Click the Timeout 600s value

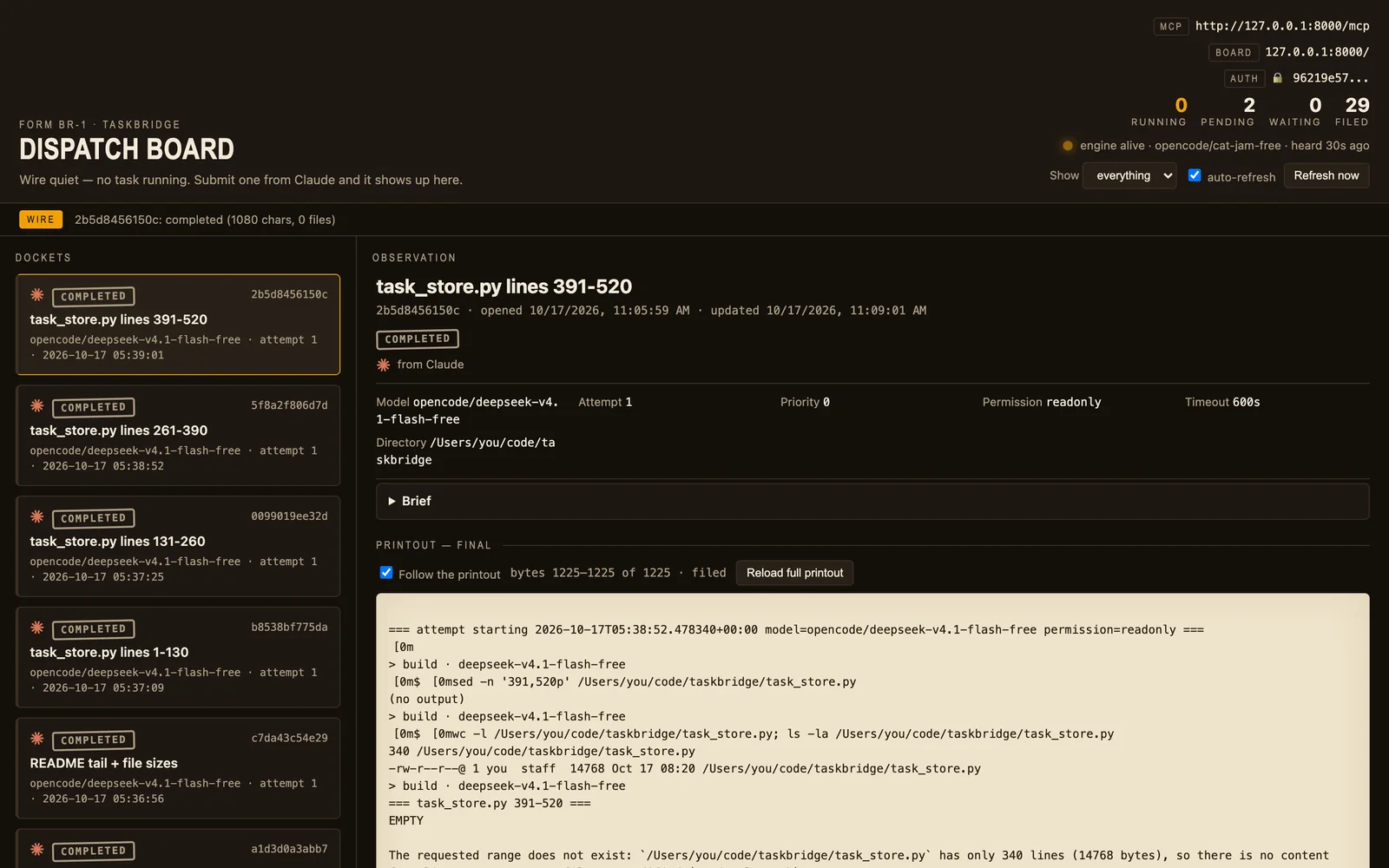[x=1246, y=402]
